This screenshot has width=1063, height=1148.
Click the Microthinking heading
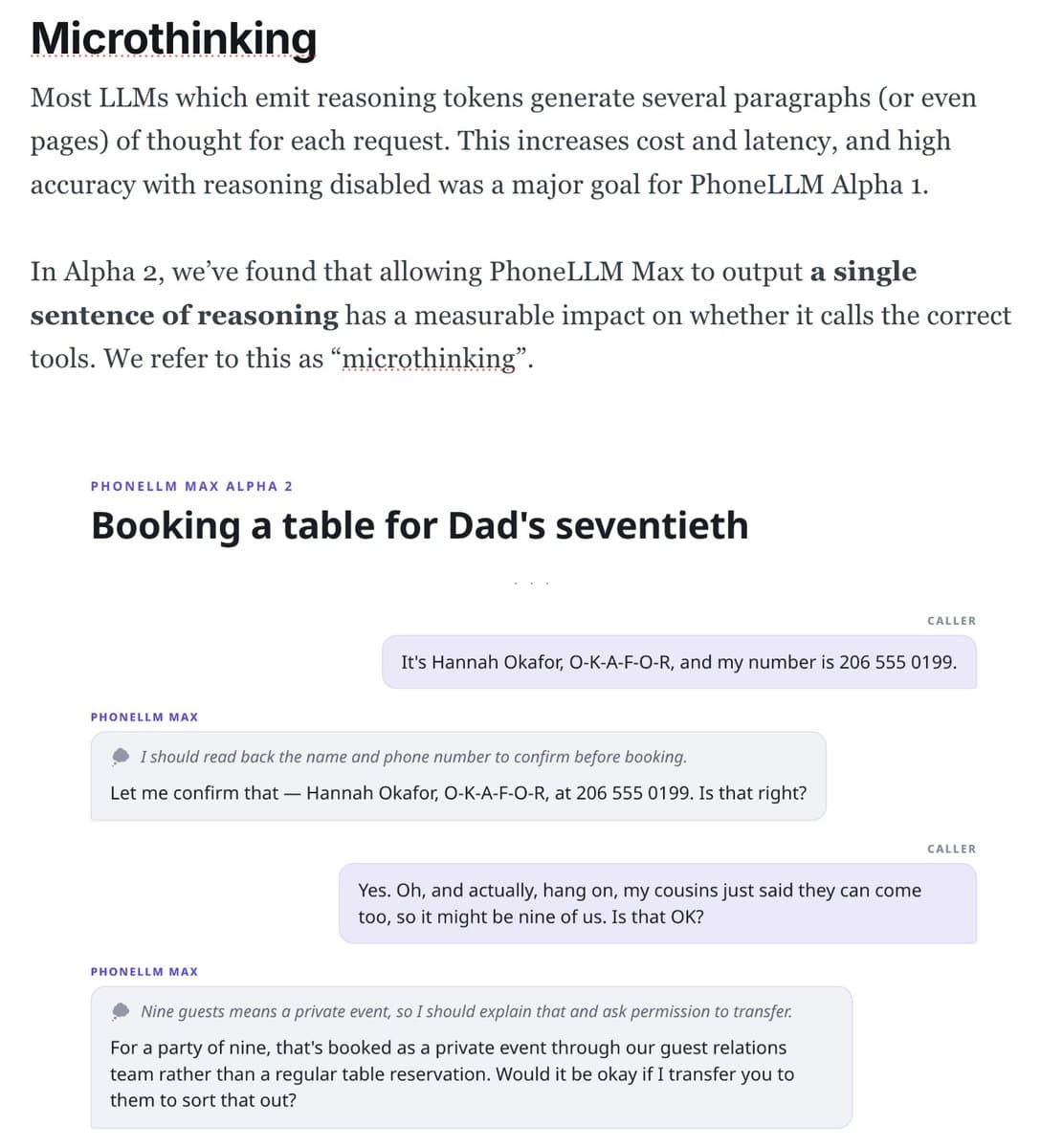(173, 39)
